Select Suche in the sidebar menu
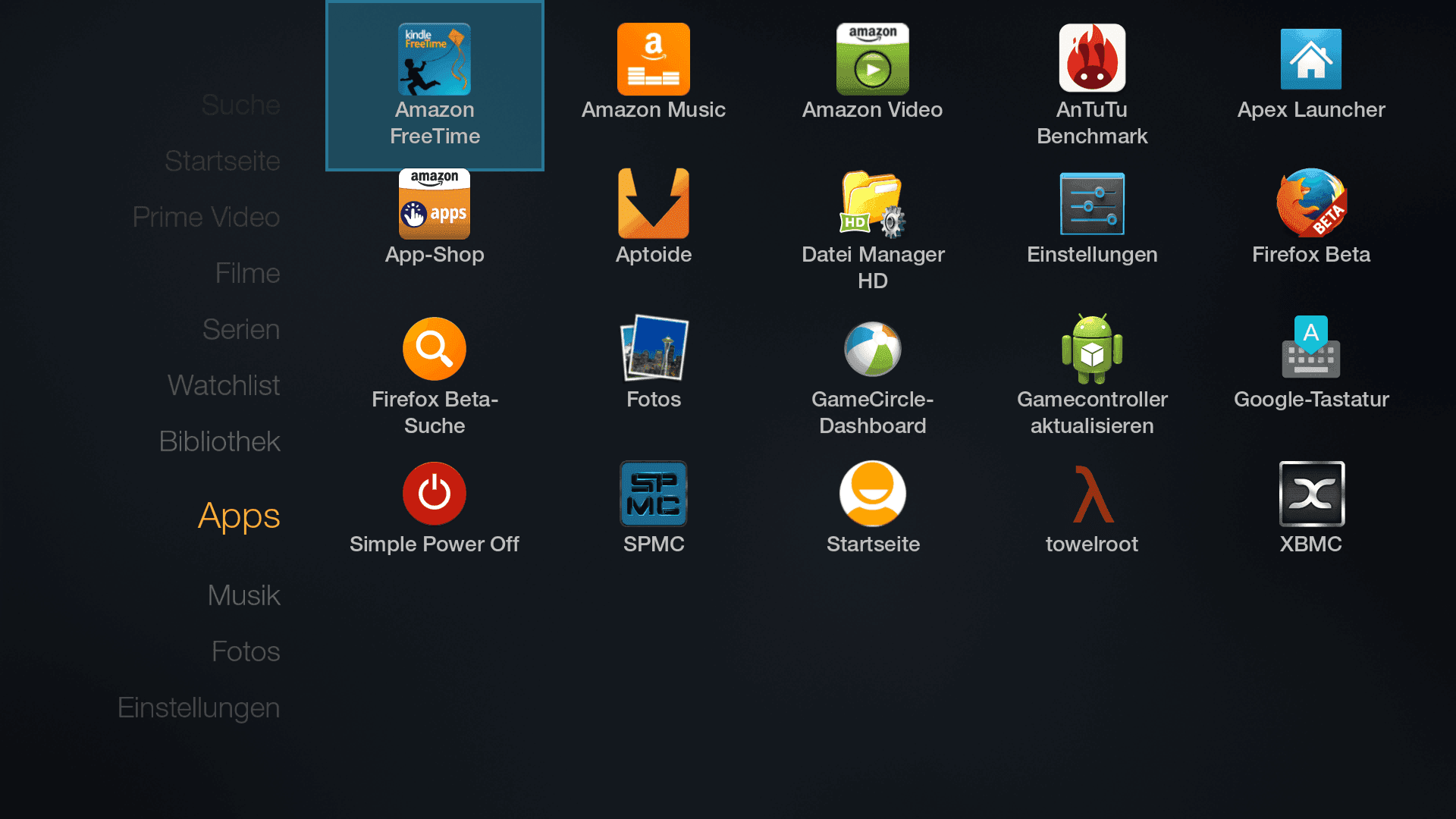This screenshot has height=819, width=1456. tap(240, 105)
